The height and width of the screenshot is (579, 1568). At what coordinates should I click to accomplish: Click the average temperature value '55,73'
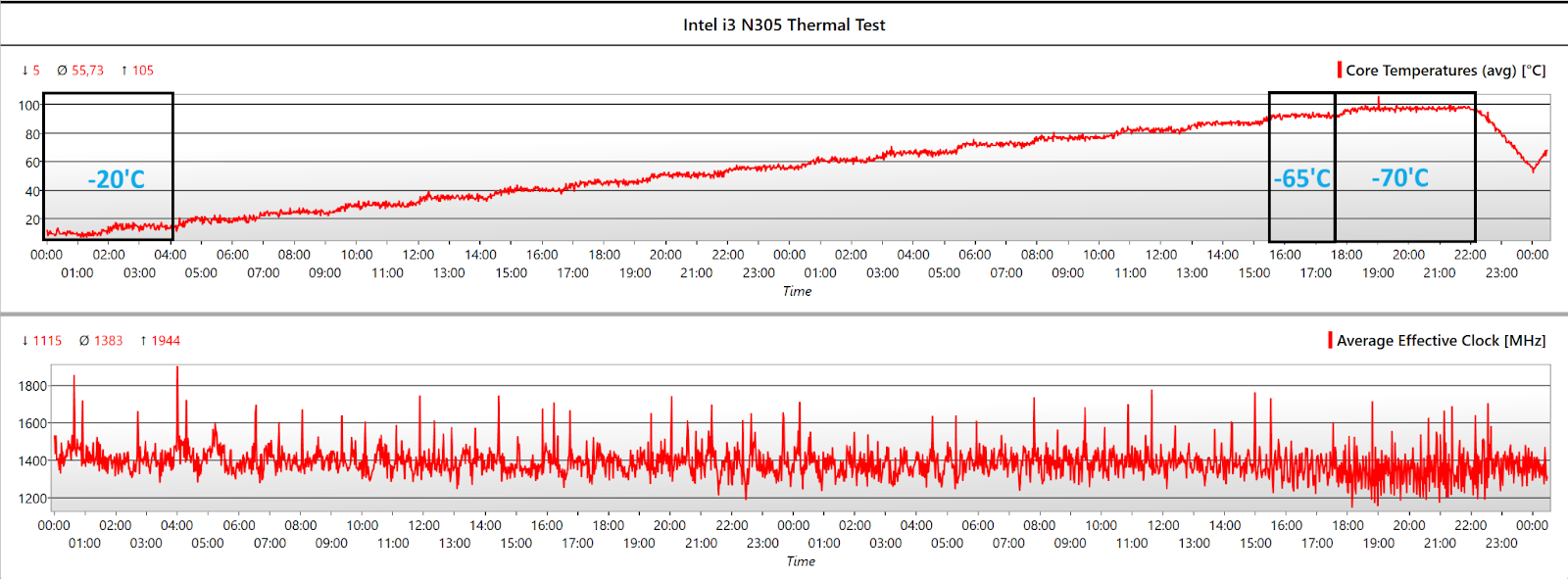point(87,71)
